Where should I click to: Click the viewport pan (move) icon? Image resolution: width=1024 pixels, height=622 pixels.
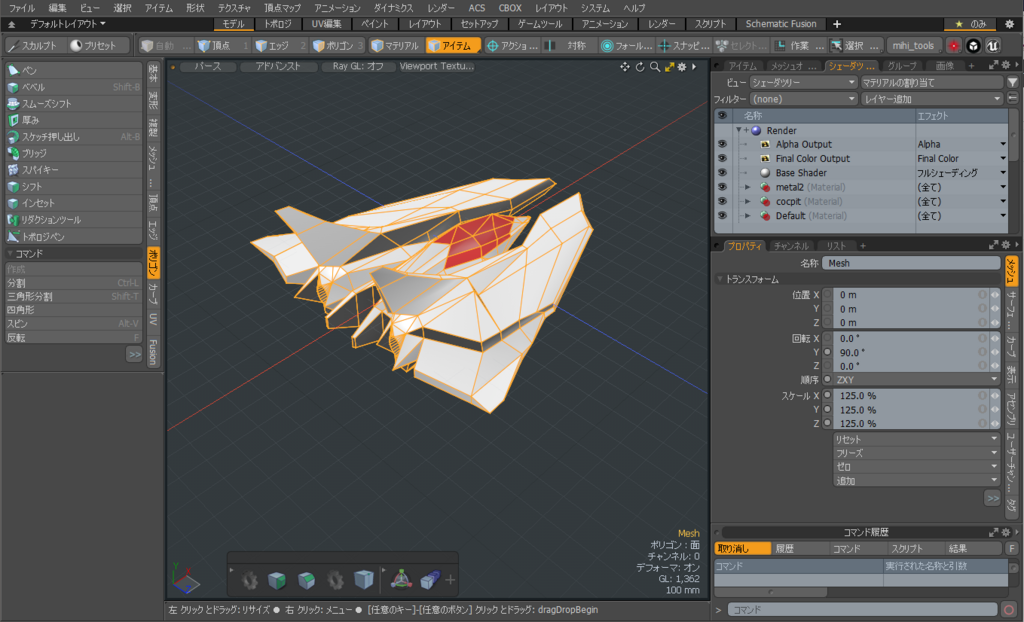[625, 67]
